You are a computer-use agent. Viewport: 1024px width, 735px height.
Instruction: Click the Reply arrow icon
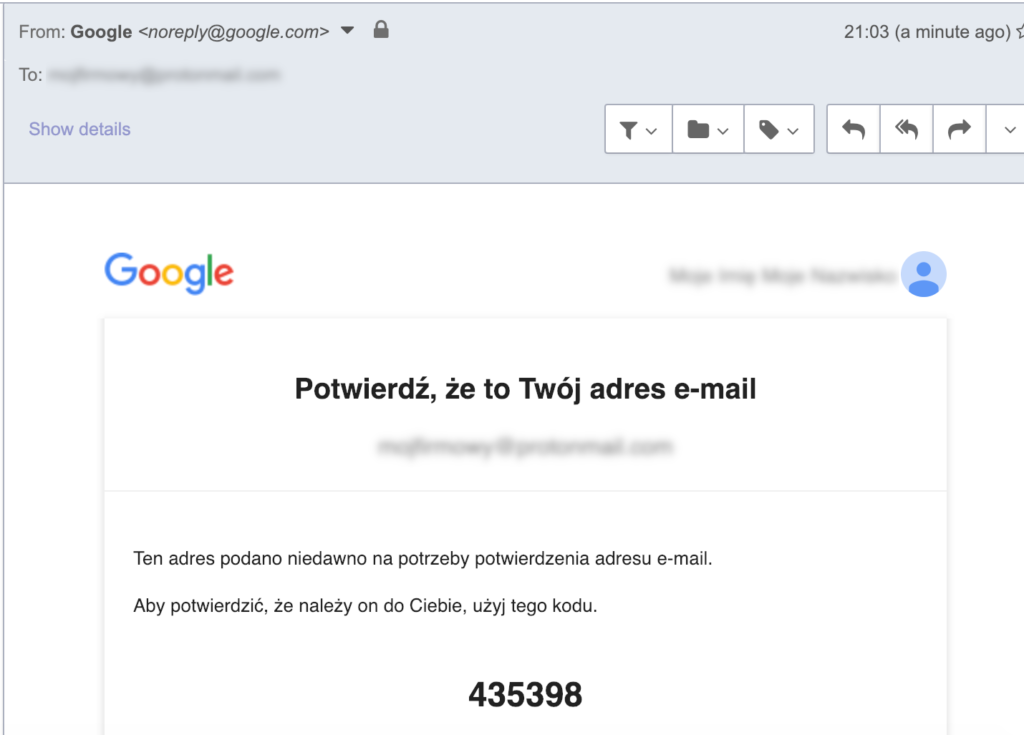853,130
